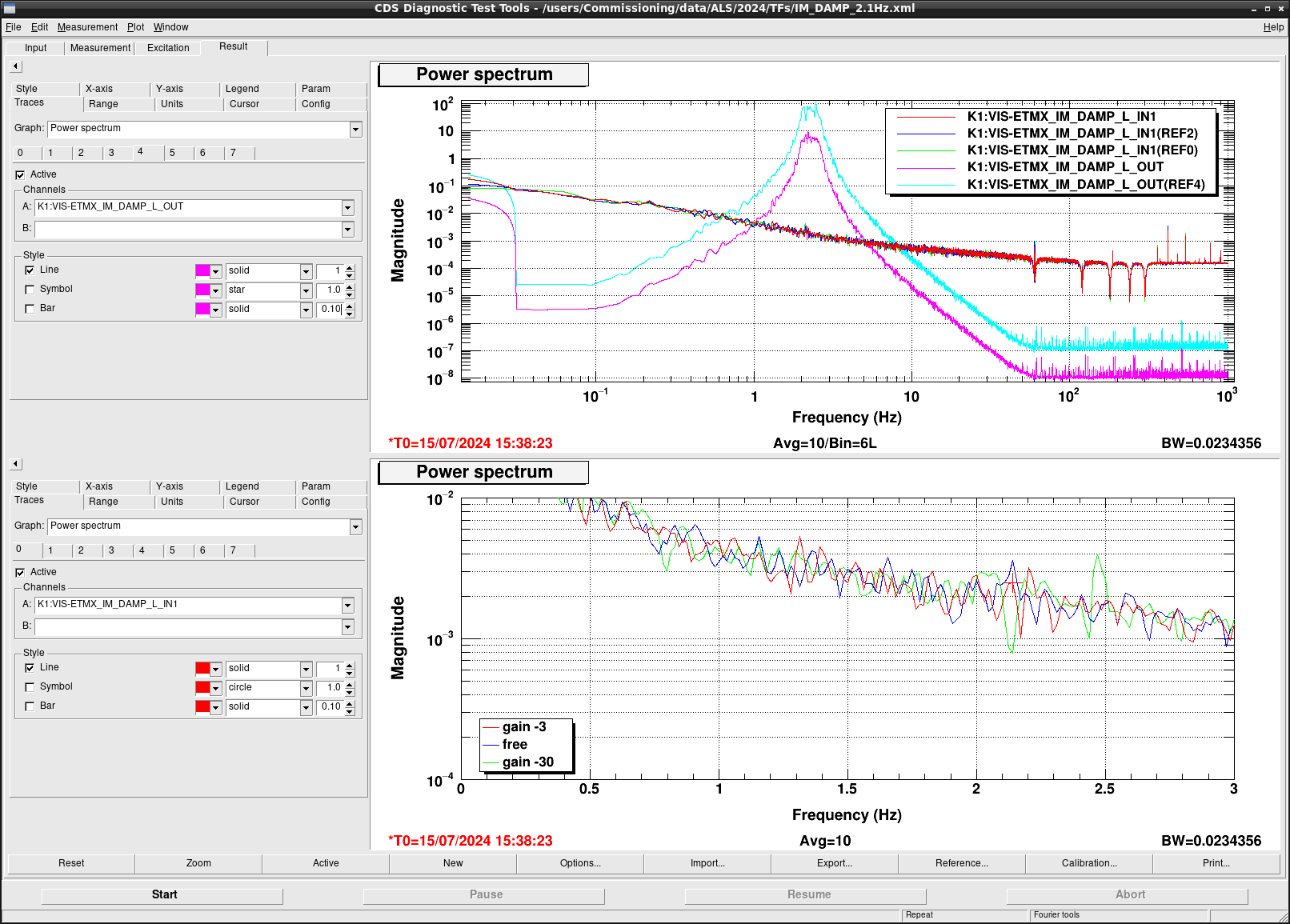Open lower symbol style circle dropdown
The width and height of the screenshot is (1290, 924).
pyautogui.click(x=306, y=688)
